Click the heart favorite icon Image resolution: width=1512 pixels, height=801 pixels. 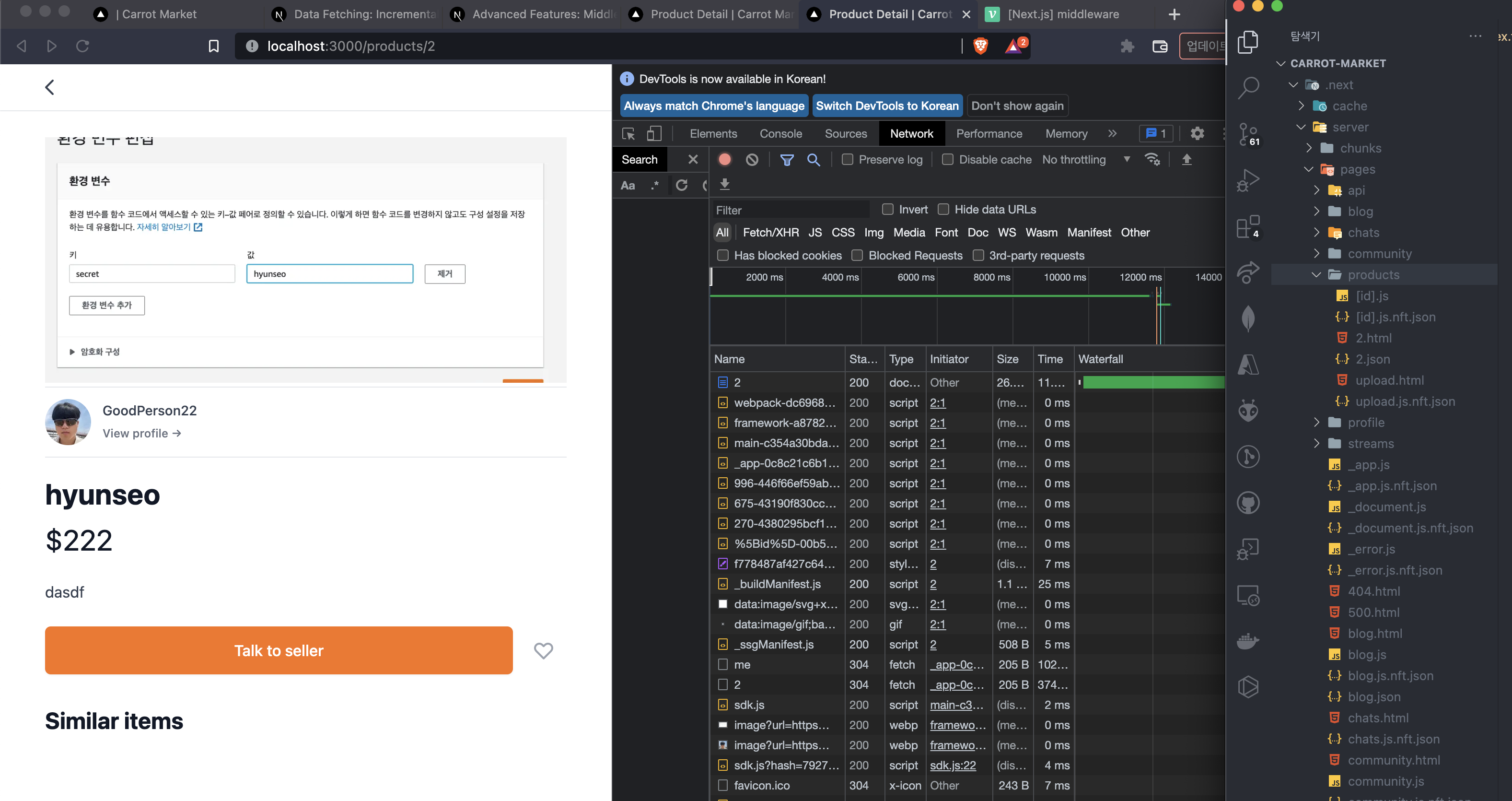click(x=543, y=650)
